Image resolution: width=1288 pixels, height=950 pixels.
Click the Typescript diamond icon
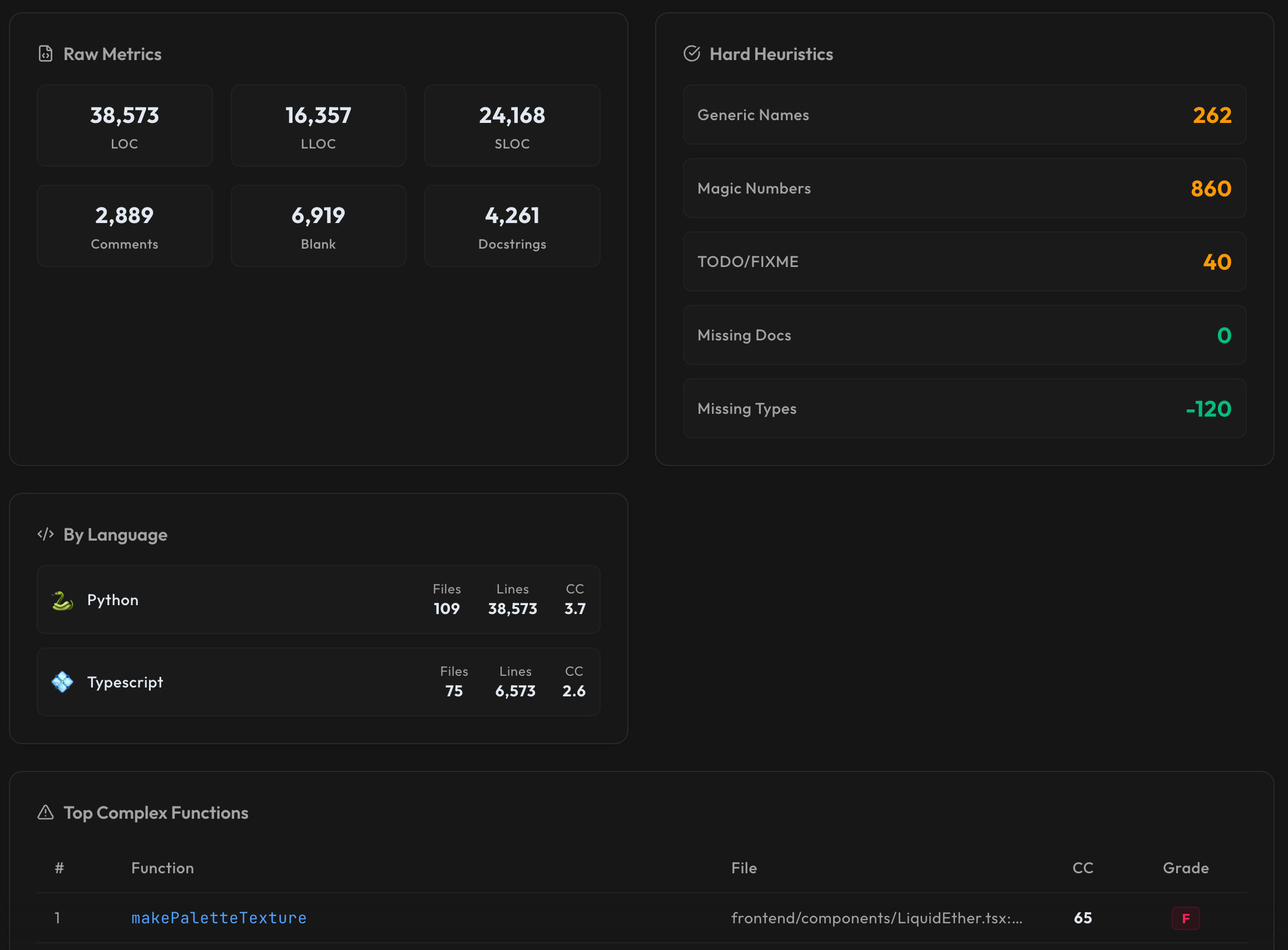coord(62,682)
